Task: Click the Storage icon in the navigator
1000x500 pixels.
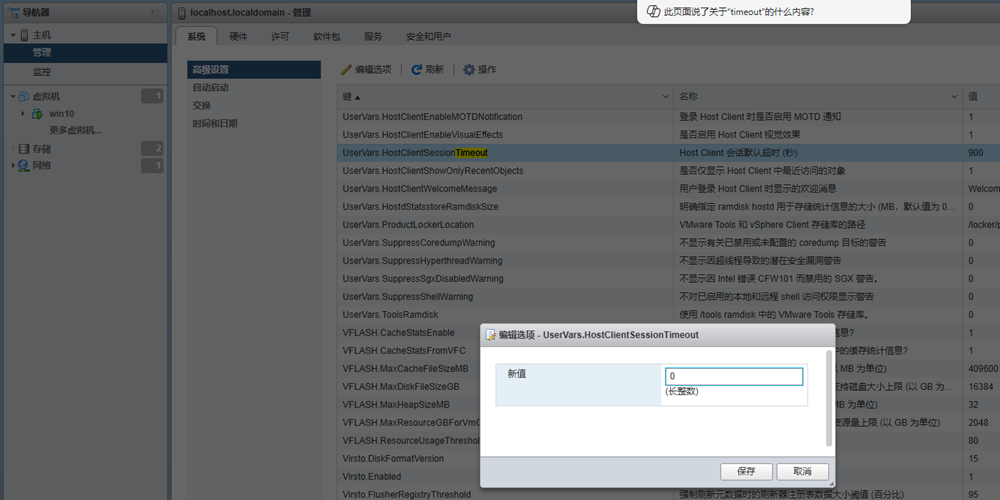Action: (x=24, y=149)
